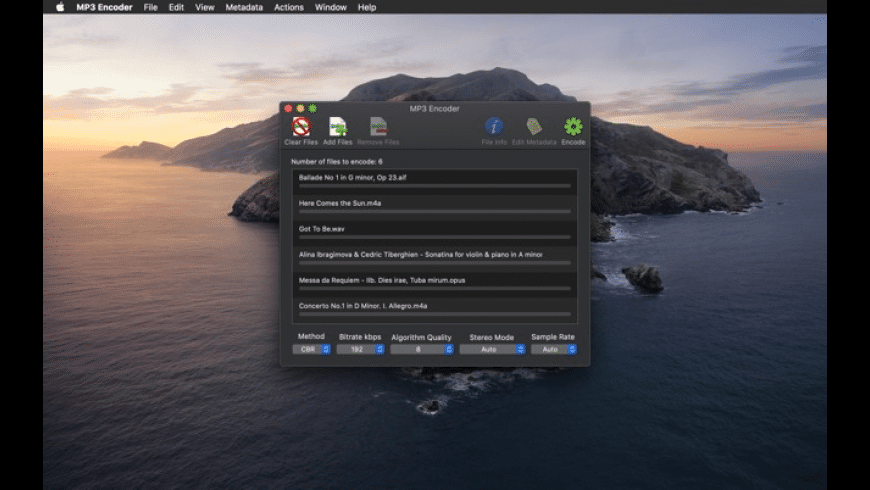Click the Add Files toolbar icon
870x490 pixels.
tap(338, 127)
